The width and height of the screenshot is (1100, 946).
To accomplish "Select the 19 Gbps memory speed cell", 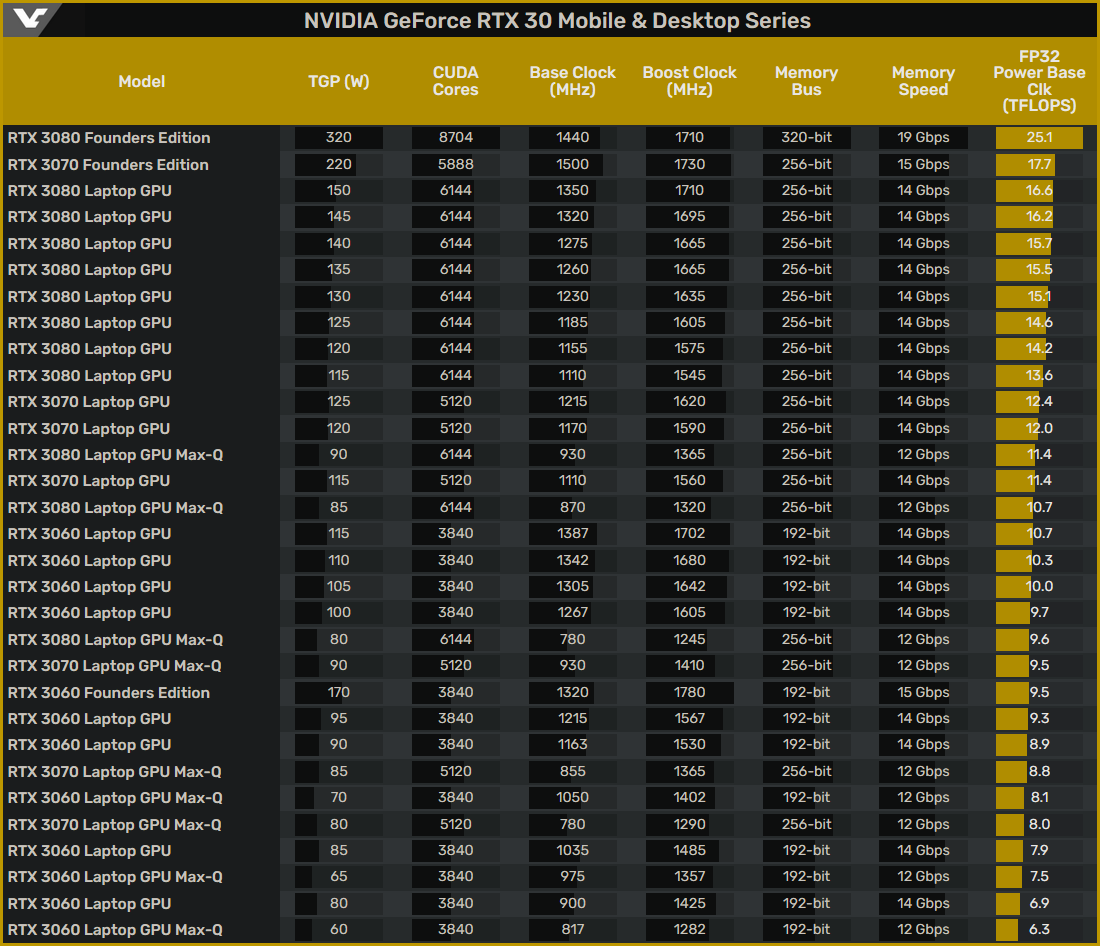I will (923, 138).
